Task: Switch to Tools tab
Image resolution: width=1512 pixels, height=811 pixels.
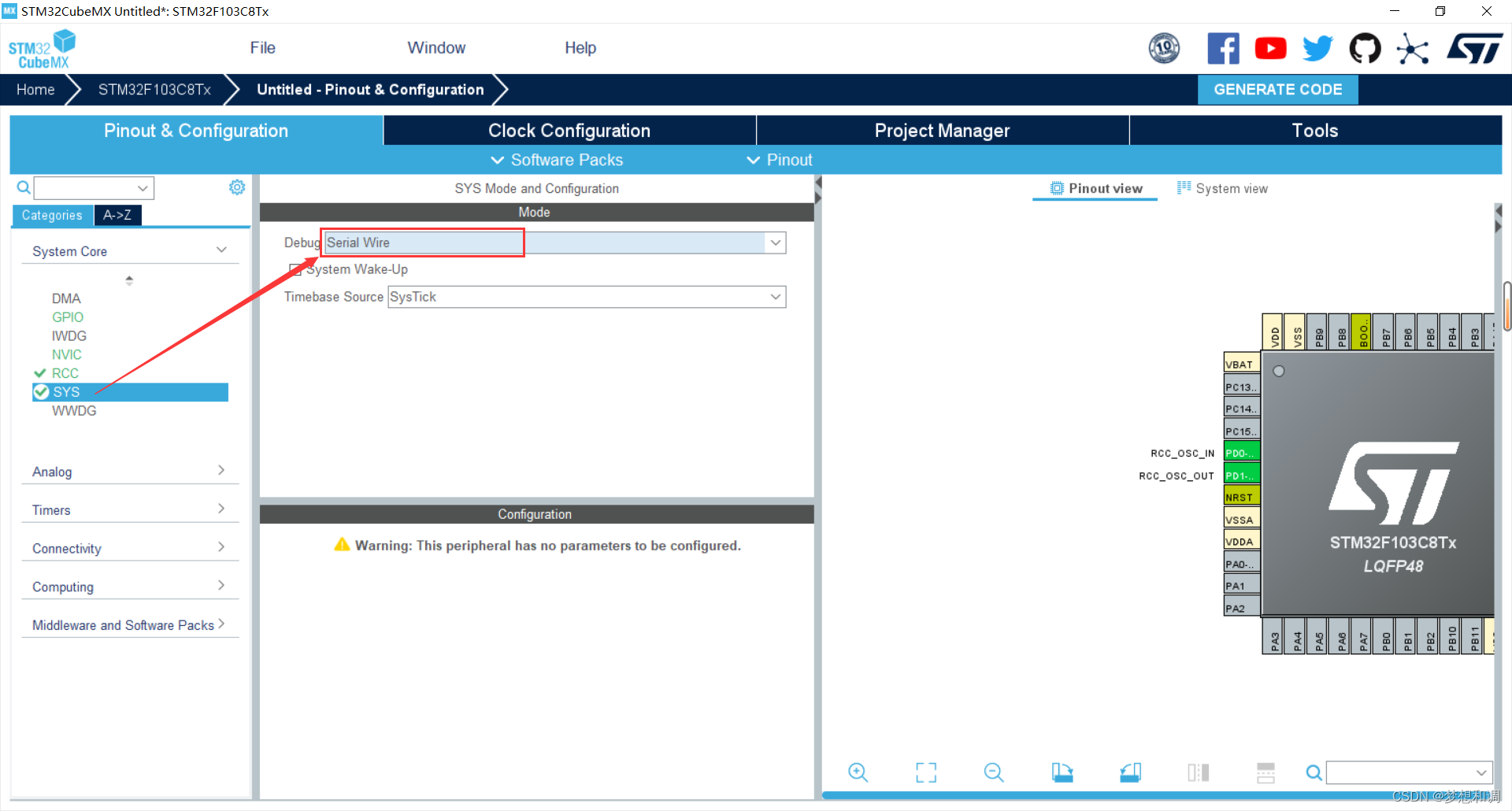Action: 1315,131
